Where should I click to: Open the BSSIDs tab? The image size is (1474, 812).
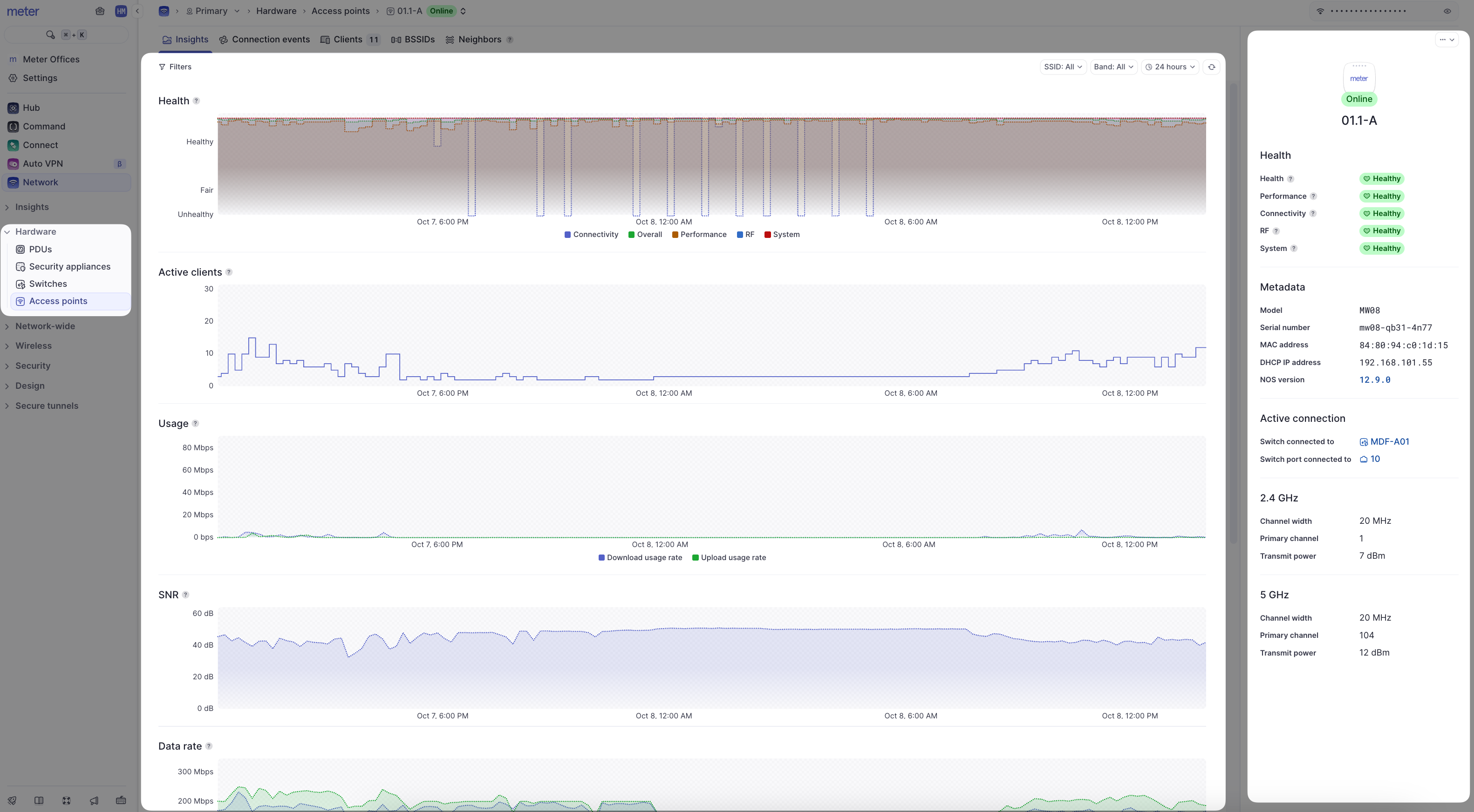coord(413,40)
